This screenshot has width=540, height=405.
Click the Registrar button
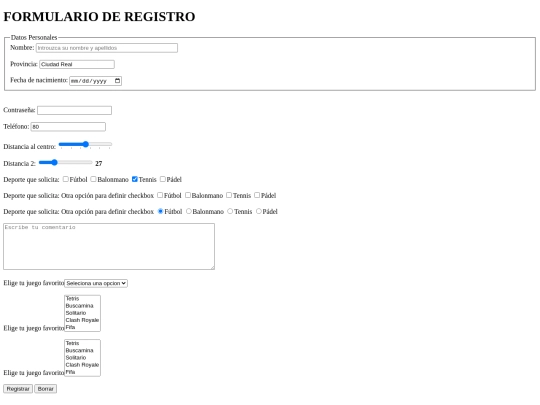(18, 389)
